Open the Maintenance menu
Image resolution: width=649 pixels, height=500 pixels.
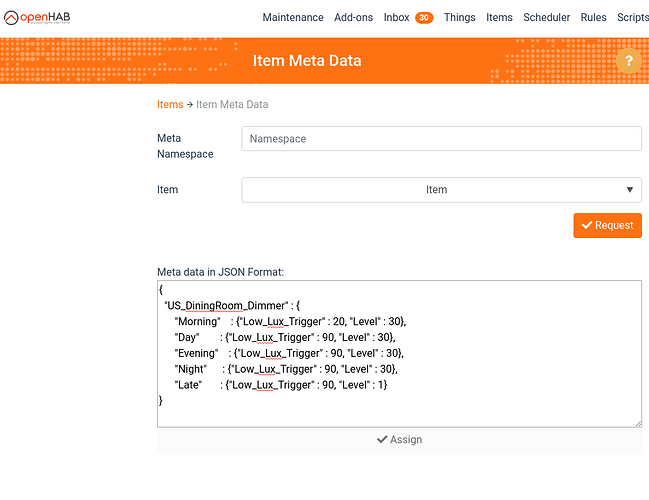[x=293, y=17]
